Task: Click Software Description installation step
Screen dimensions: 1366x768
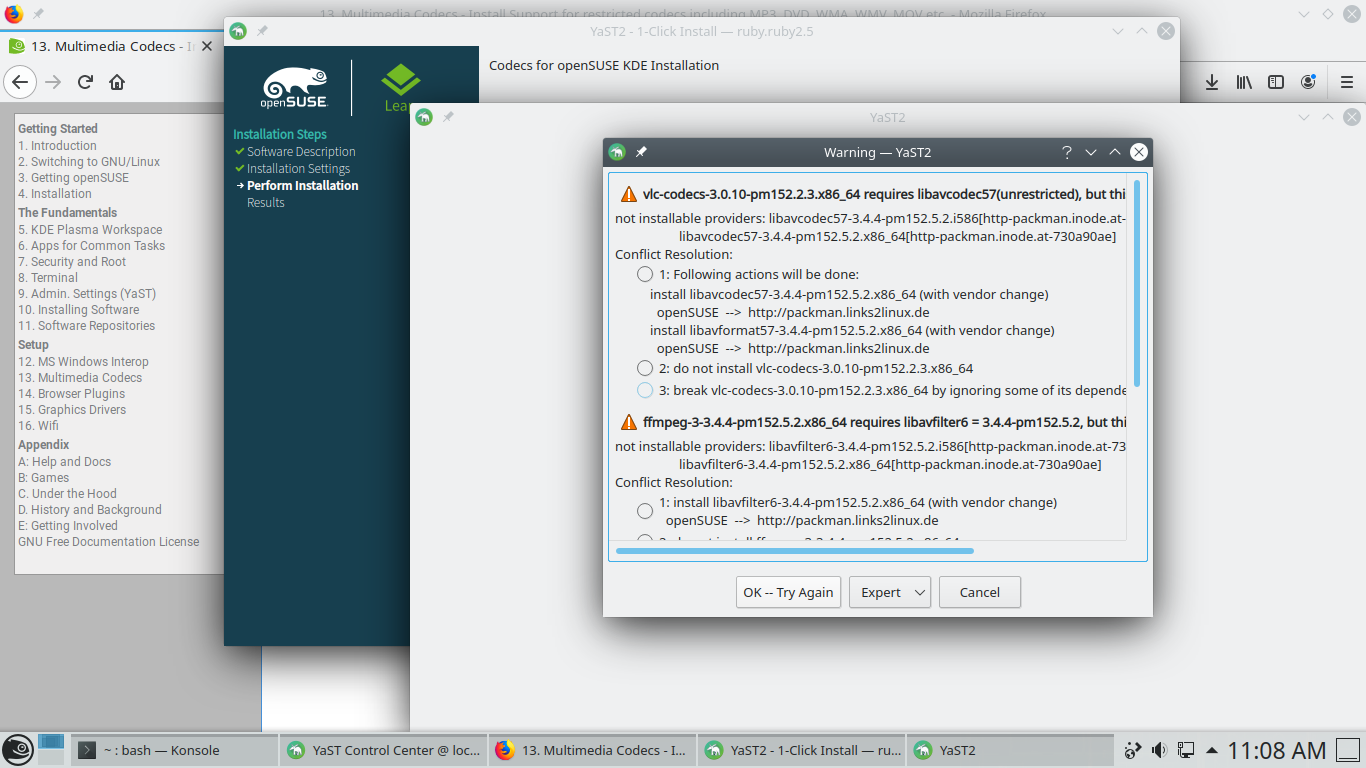Action: click(301, 152)
